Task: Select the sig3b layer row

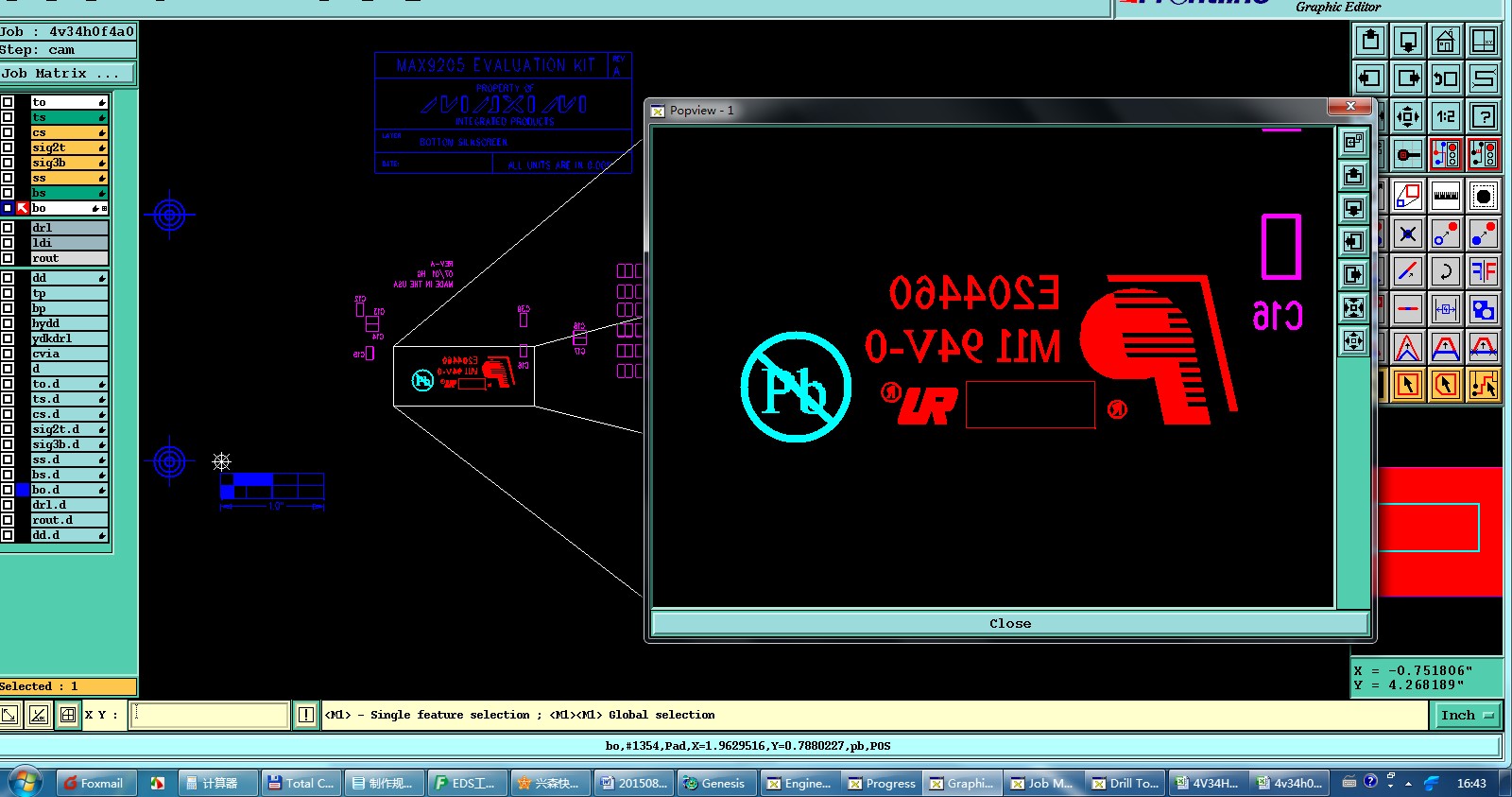Action: point(69,163)
